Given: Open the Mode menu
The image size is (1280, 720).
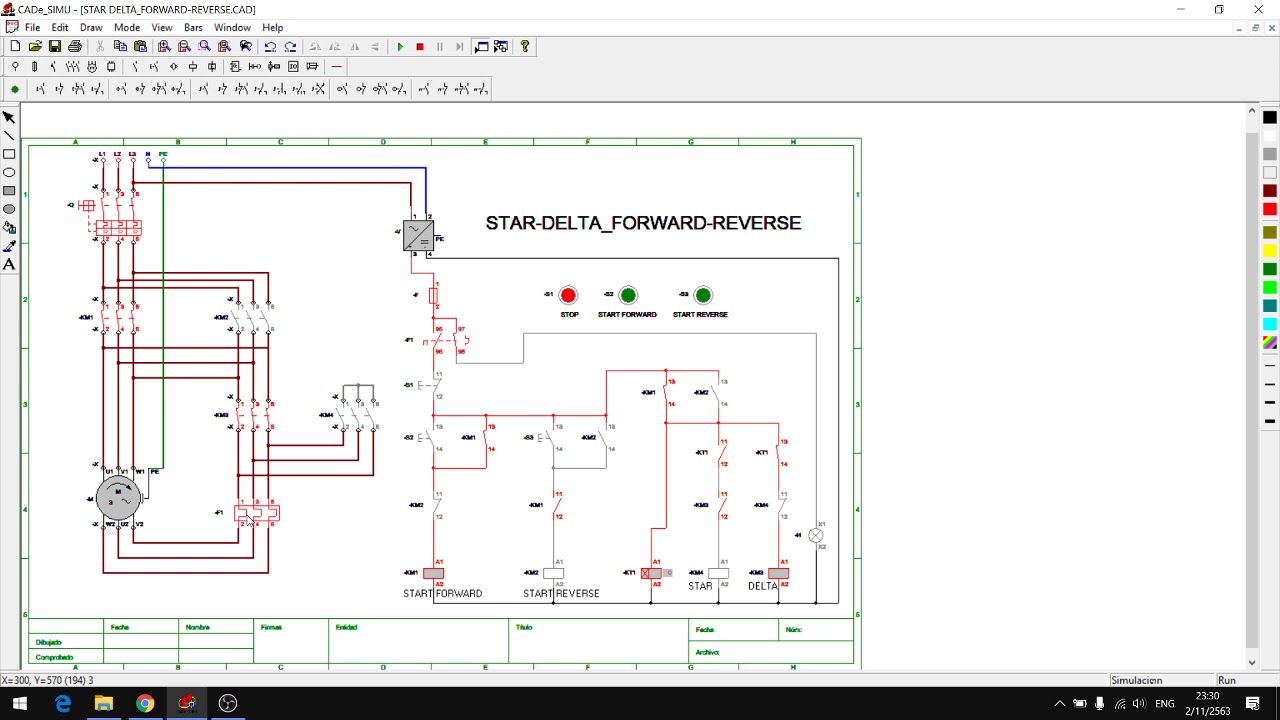Looking at the screenshot, I should 127,27.
